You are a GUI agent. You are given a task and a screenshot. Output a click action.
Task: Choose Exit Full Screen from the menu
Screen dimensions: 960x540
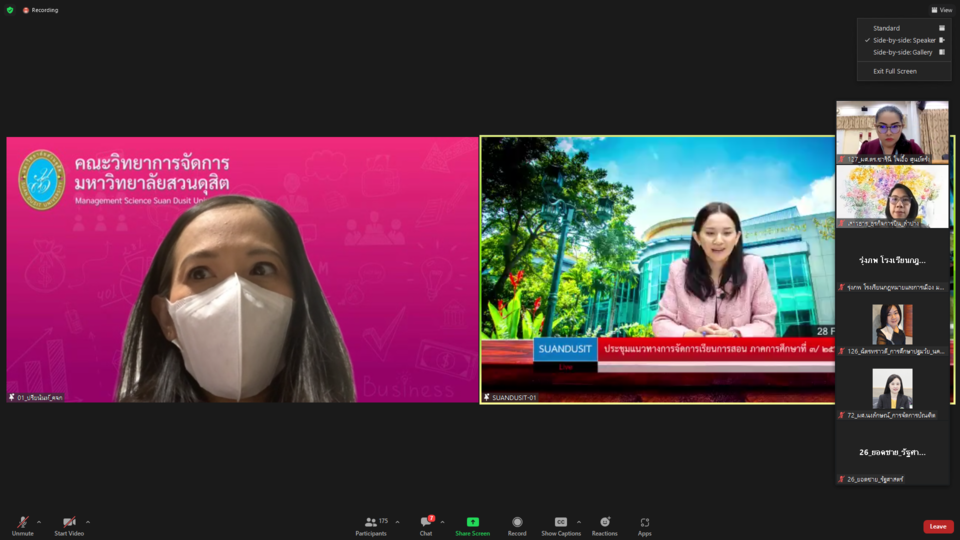[904, 71]
